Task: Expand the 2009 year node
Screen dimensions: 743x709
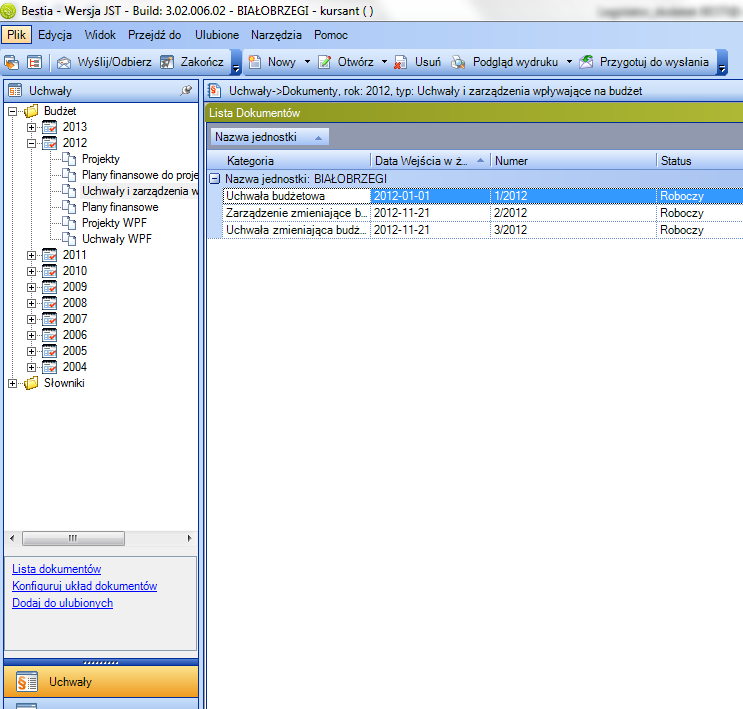Action: pyautogui.click(x=31, y=287)
